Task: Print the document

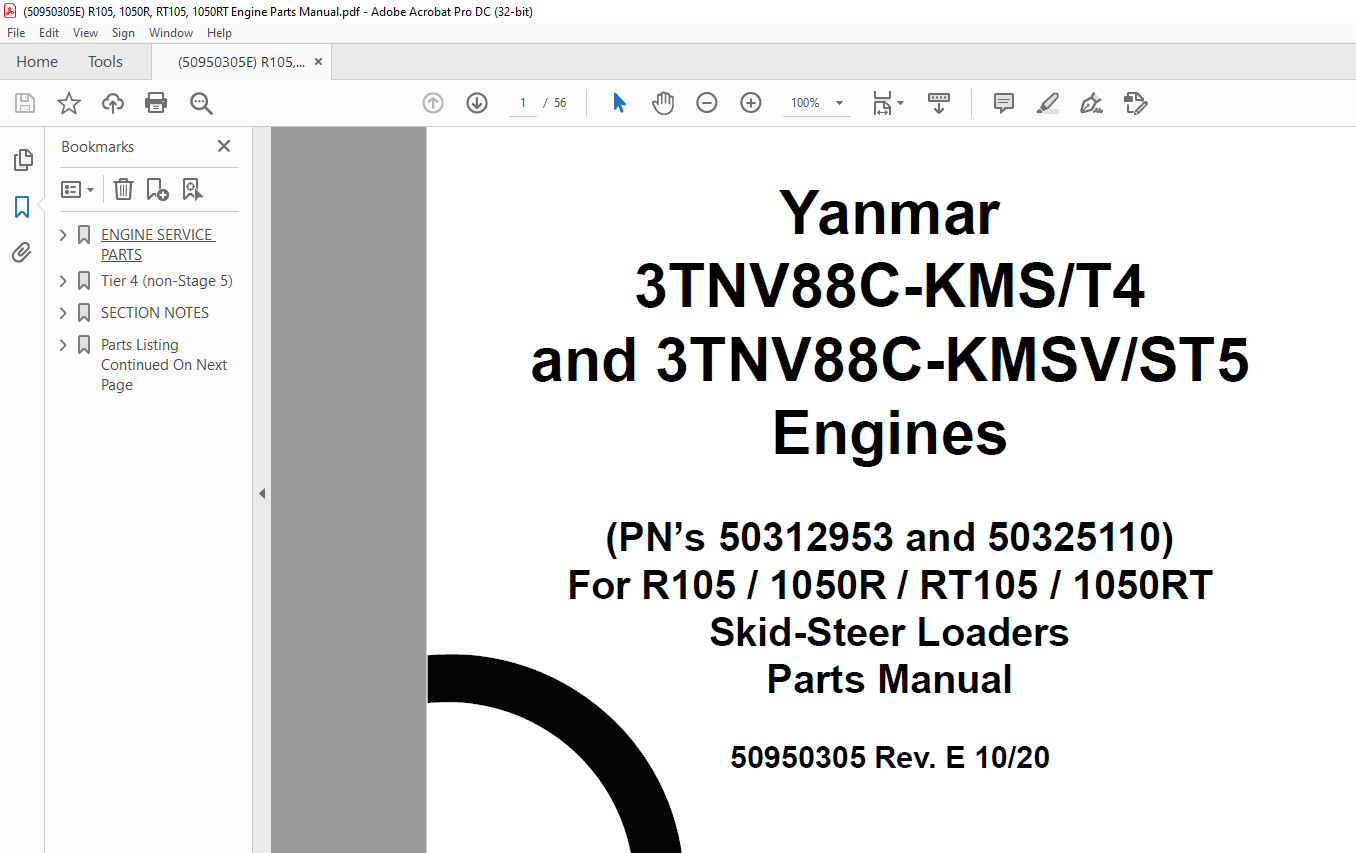Action: click(x=156, y=103)
